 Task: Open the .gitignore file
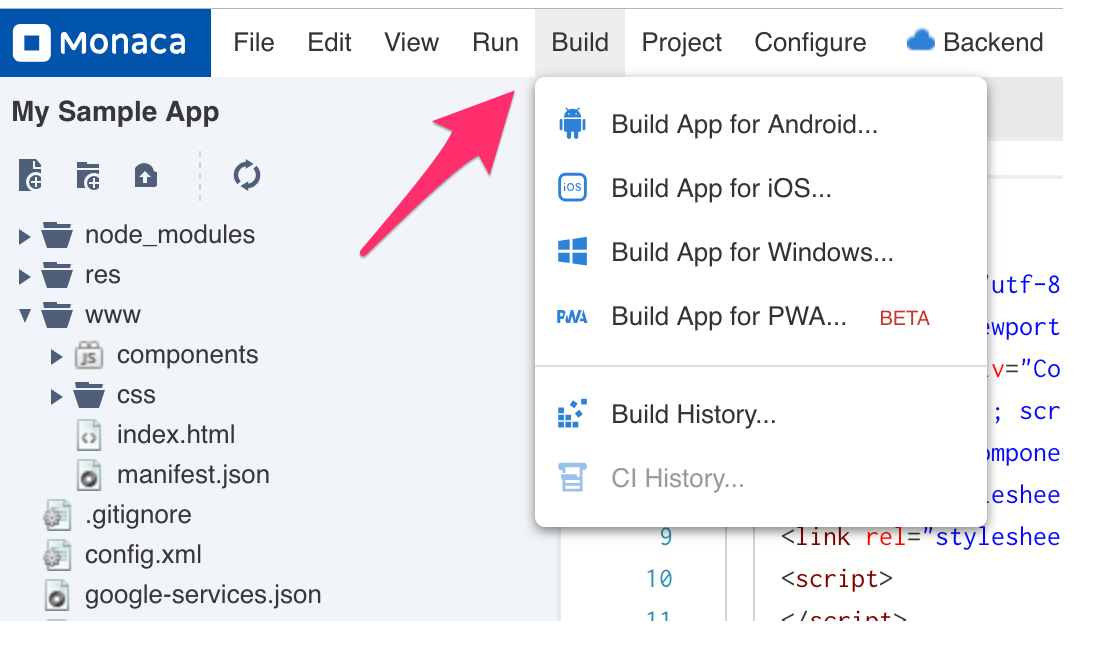pyautogui.click(x=138, y=515)
